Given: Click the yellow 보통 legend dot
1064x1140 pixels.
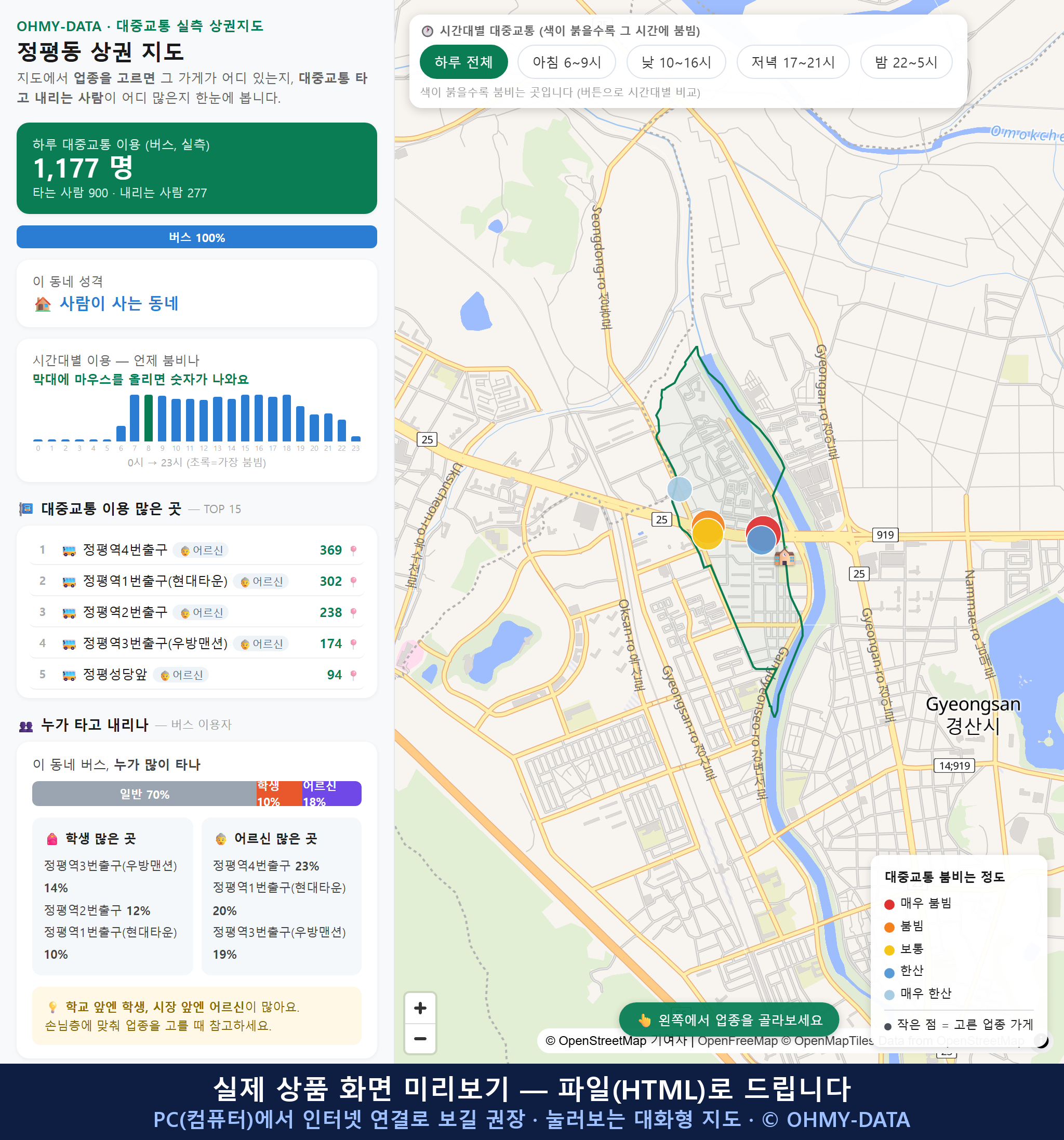Looking at the screenshot, I should tap(889, 950).
